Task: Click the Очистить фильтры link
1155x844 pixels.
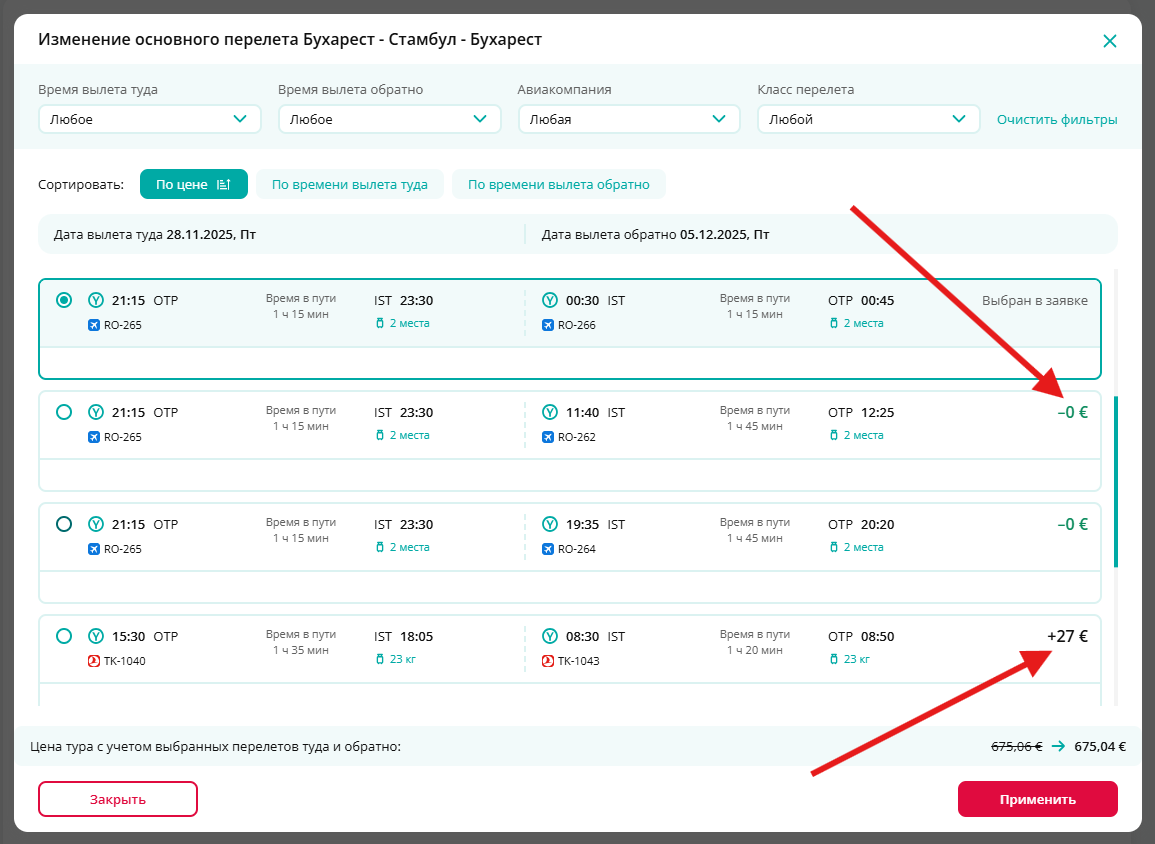Action: (1057, 120)
